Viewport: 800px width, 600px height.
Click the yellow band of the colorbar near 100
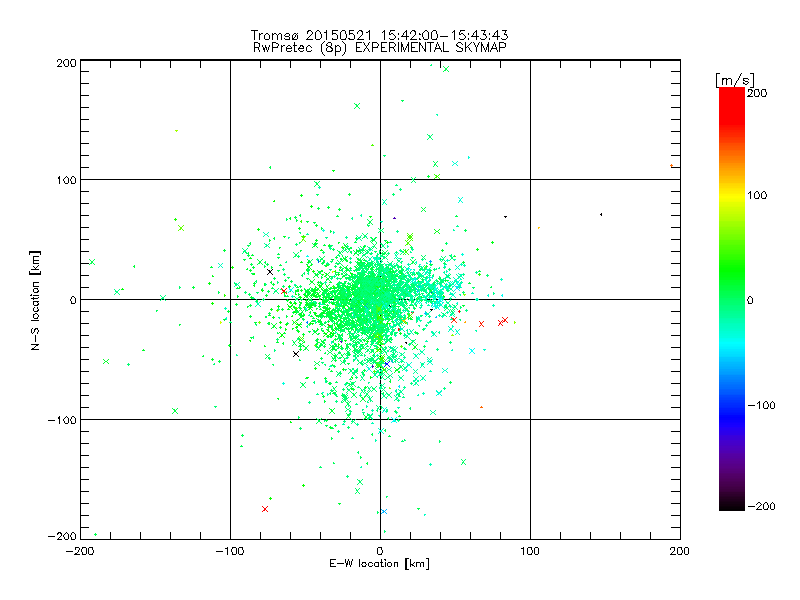coord(732,195)
